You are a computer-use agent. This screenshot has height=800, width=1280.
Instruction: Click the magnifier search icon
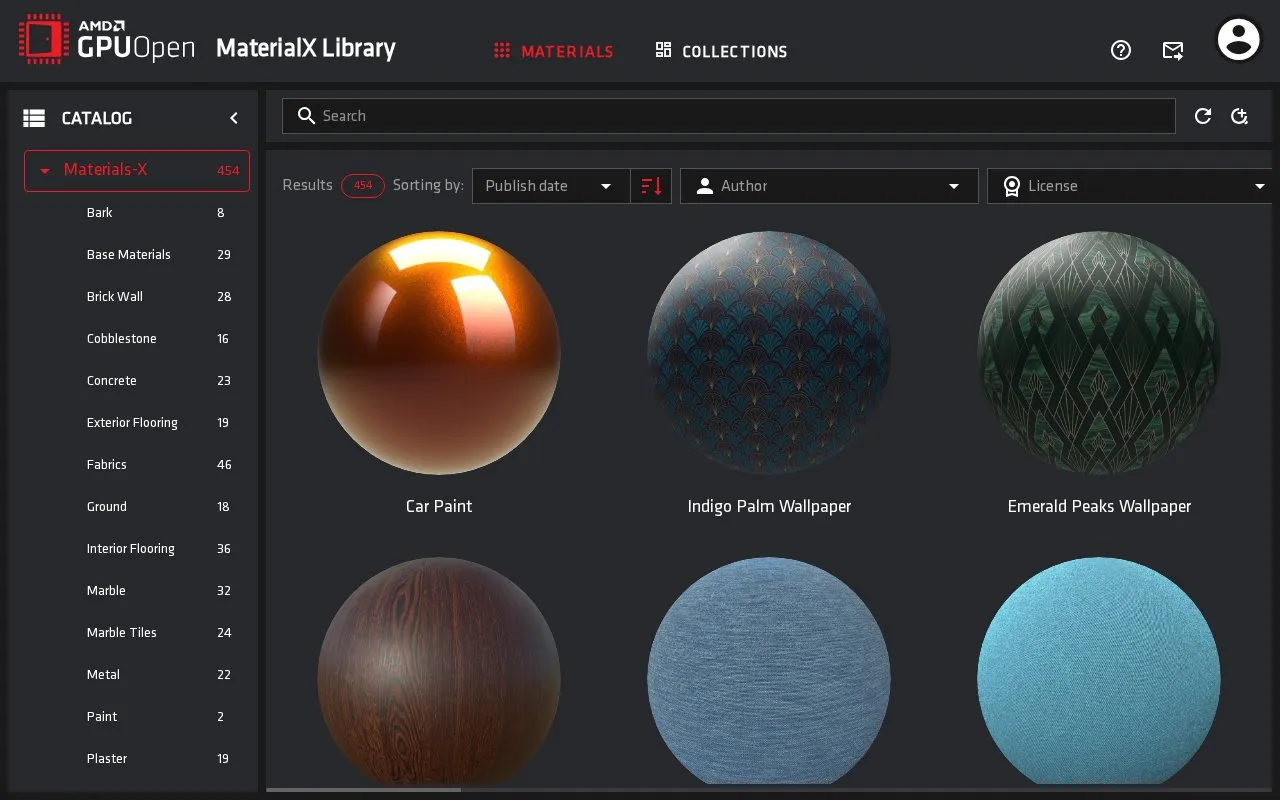coord(307,116)
